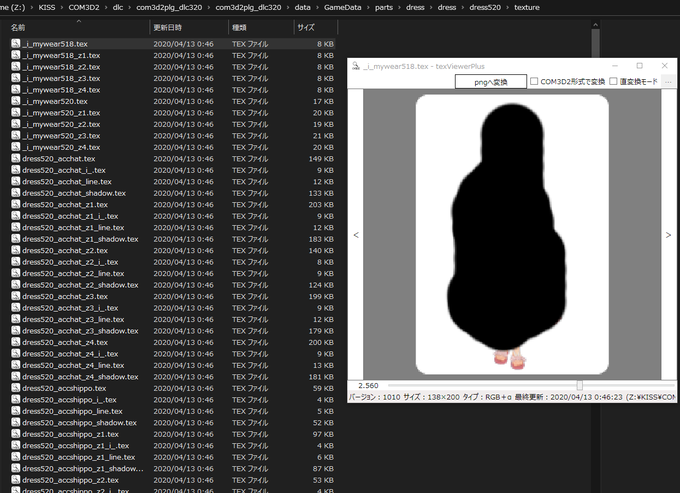Click the file icon of dress520_accshippo_z2.tex
The width and height of the screenshot is (680, 493).
(16, 480)
